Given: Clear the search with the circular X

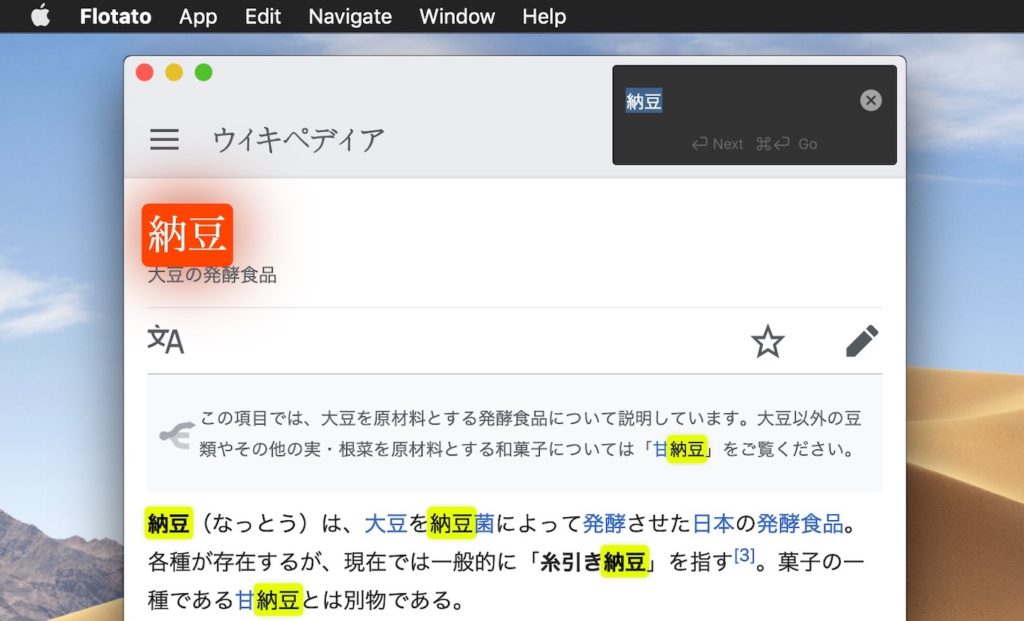Looking at the screenshot, I should click(x=870, y=99).
